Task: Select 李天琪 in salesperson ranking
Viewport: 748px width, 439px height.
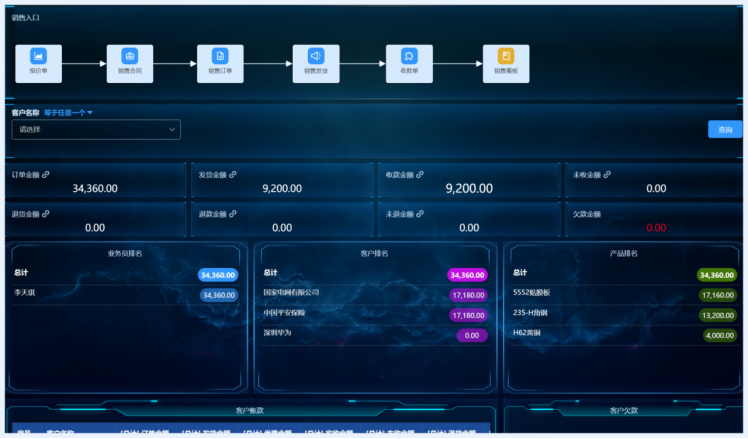Action: coord(25,293)
